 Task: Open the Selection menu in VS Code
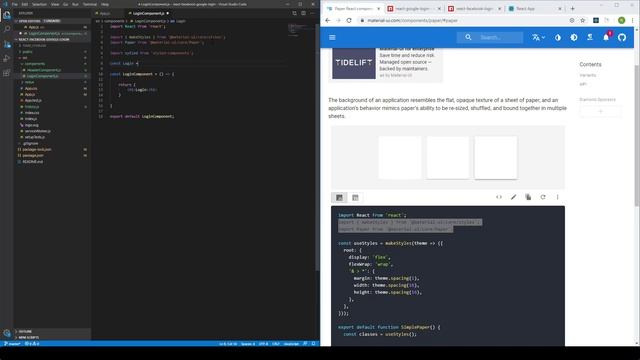click(39, 4)
